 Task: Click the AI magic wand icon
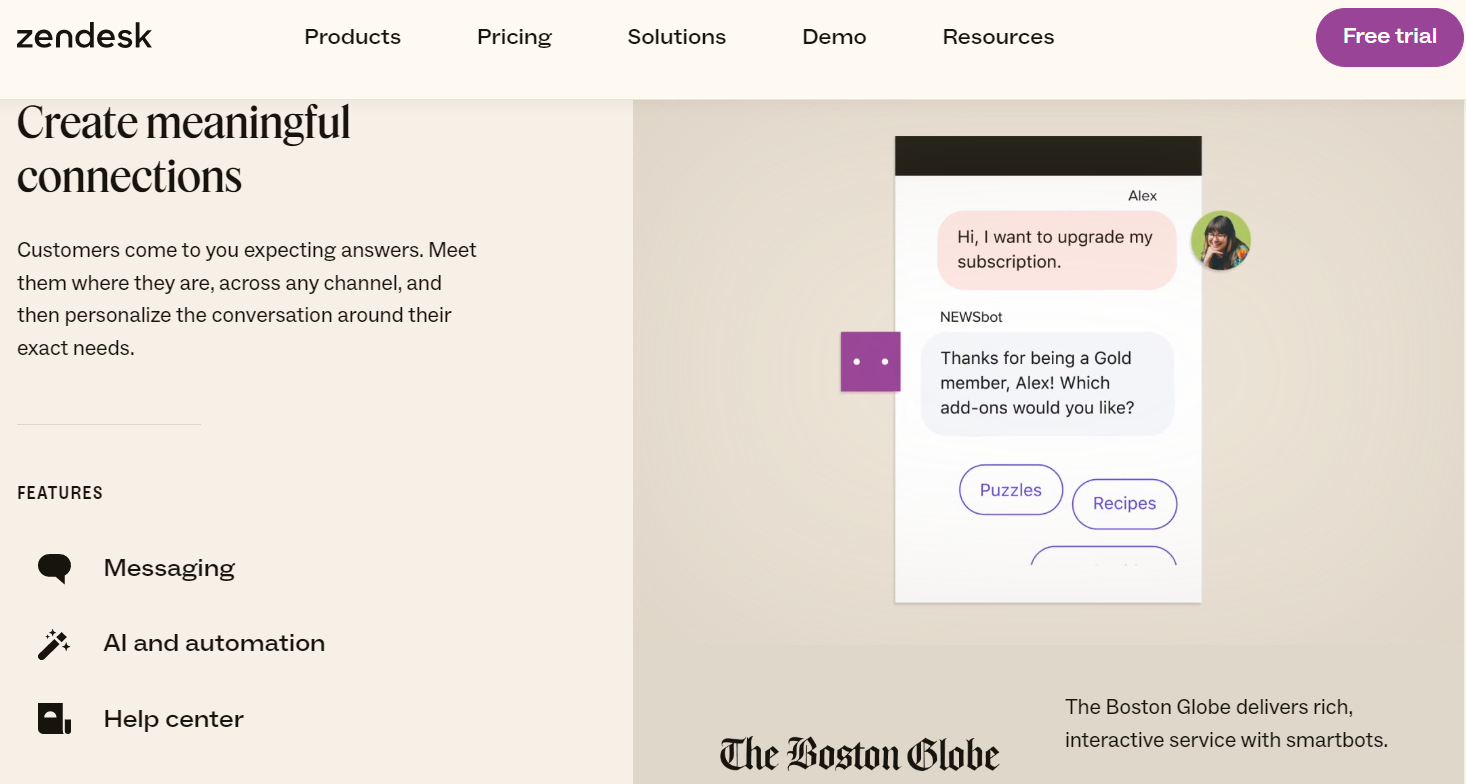[x=54, y=644]
